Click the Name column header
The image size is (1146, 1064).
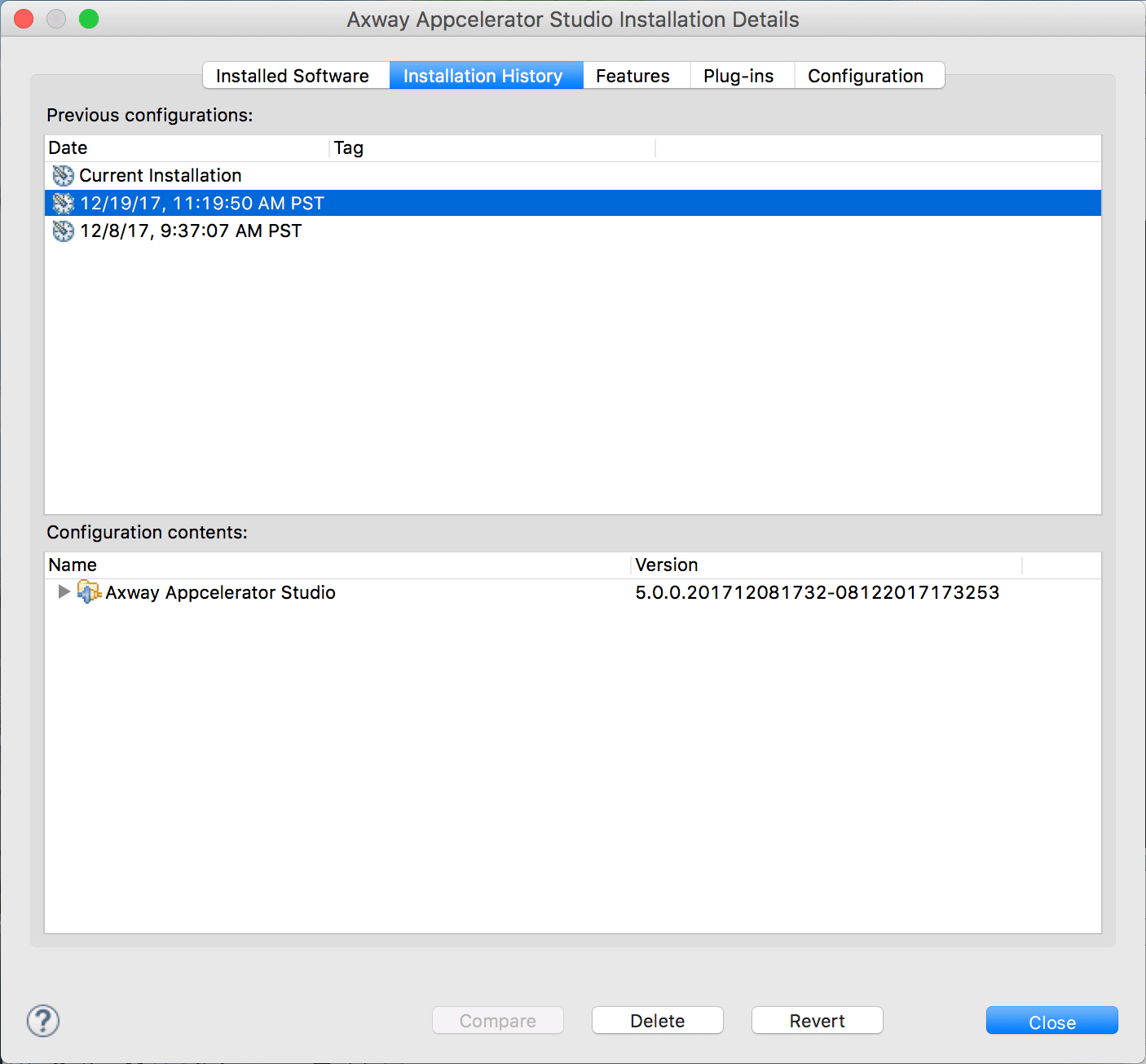(337, 565)
